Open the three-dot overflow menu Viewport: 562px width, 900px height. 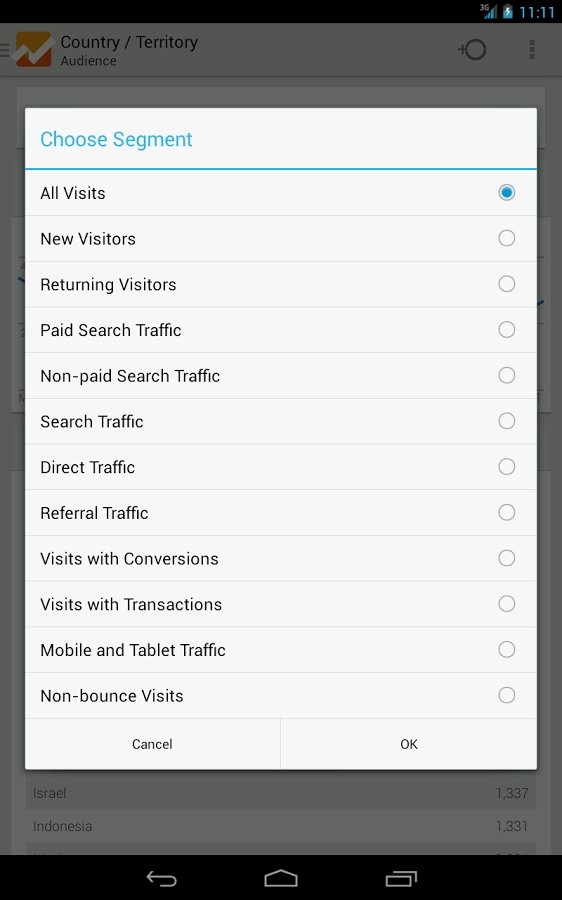pos(532,50)
